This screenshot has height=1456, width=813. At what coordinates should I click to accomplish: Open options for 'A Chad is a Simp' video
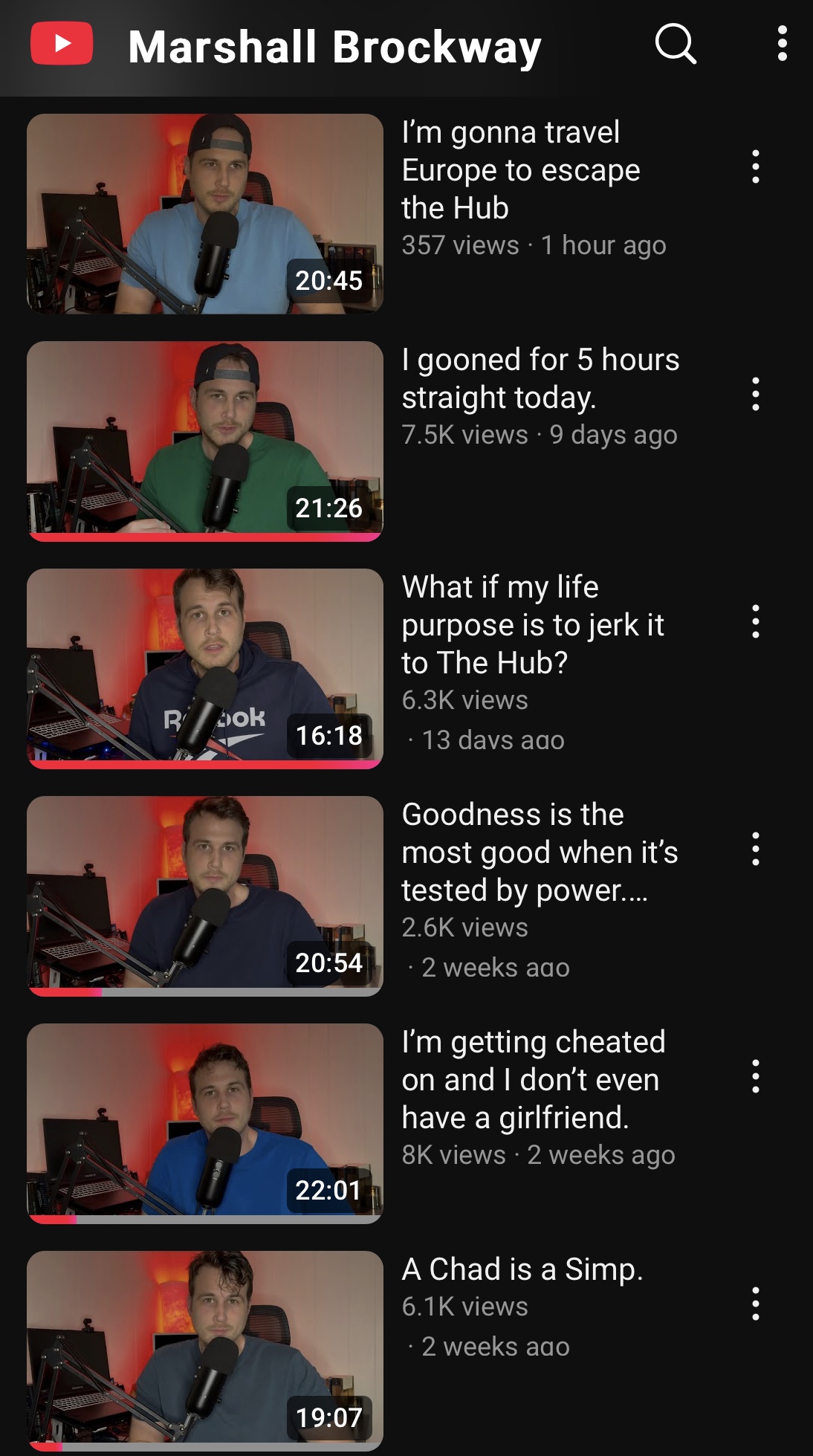click(756, 1304)
